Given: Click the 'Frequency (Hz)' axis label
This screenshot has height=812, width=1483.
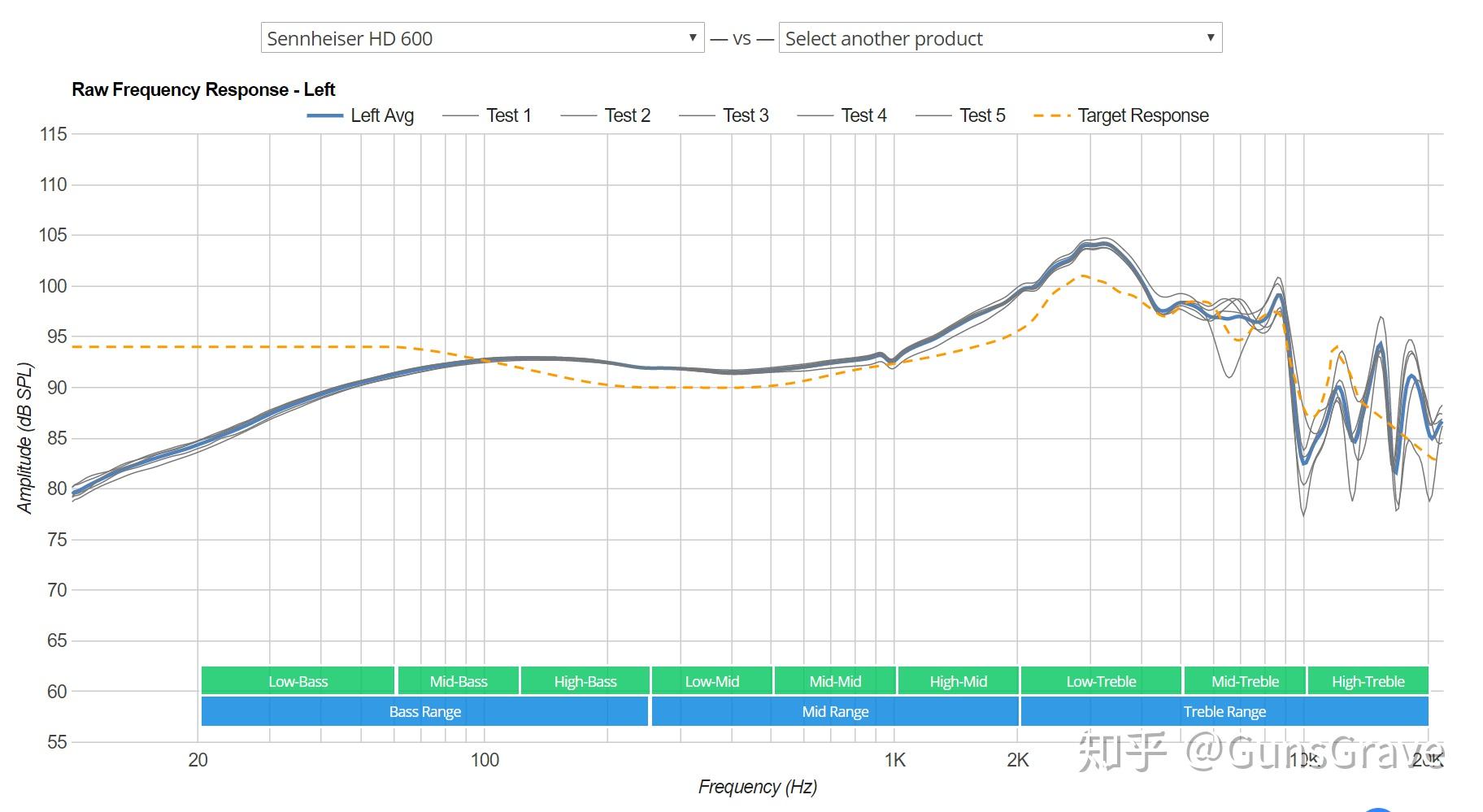Looking at the screenshot, I should click(x=758, y=787).
